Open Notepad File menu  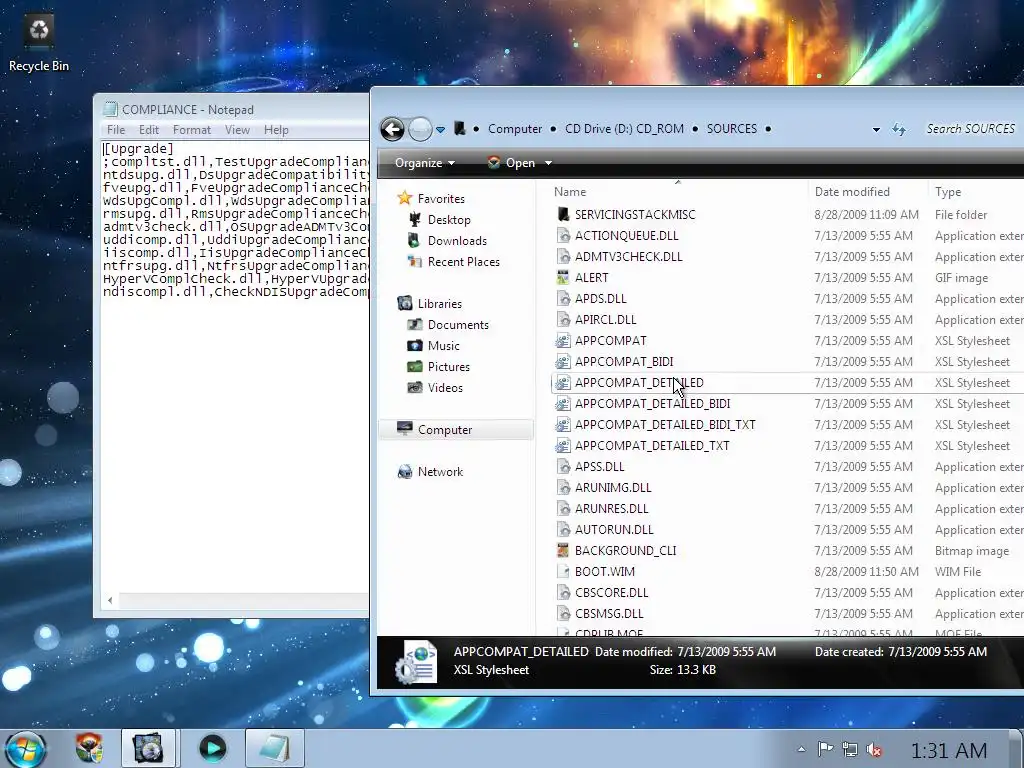pos(116,129)
